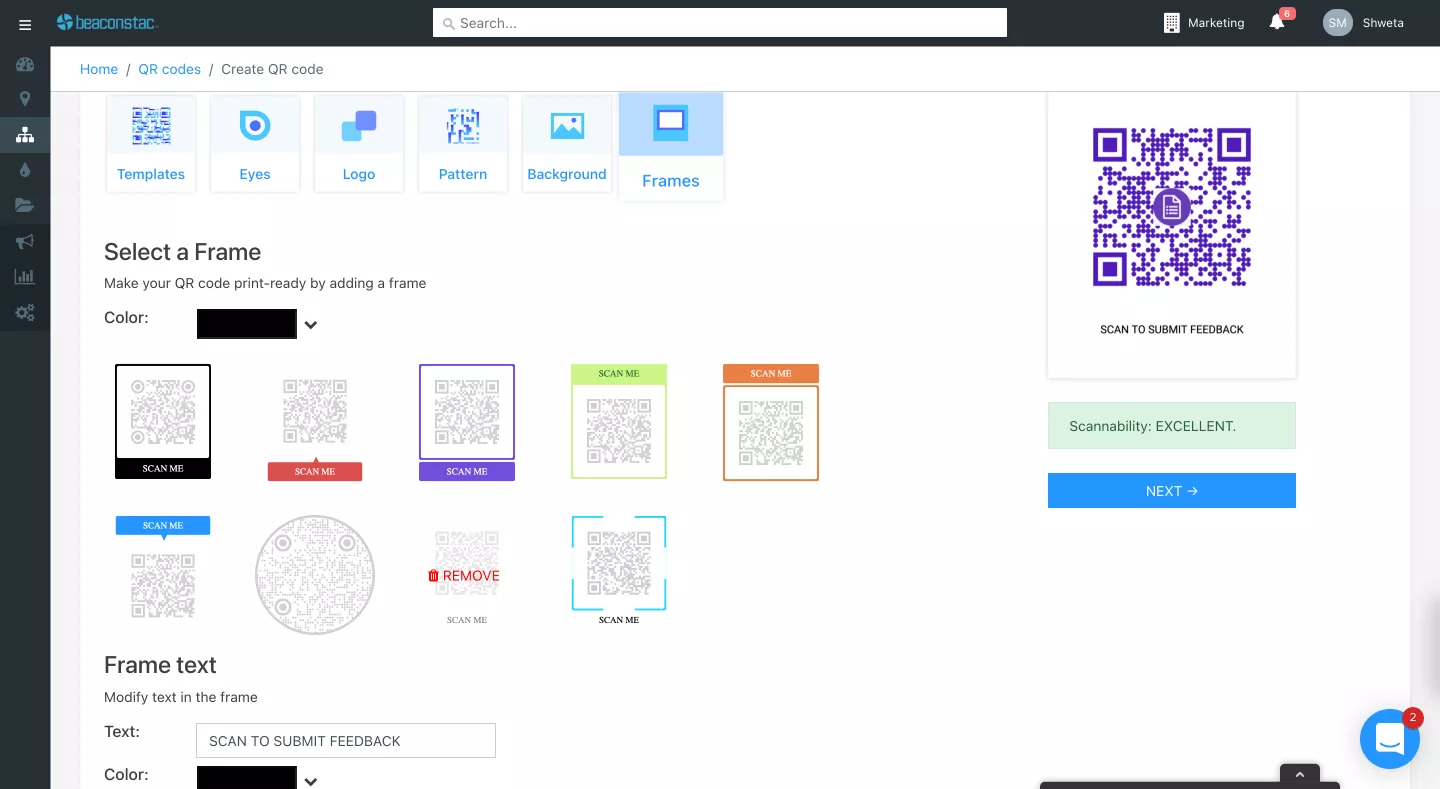Open the hamburger menu at top left
Image resolution: width=1440 pixels, height=789 pixels.
pos(25,25)
